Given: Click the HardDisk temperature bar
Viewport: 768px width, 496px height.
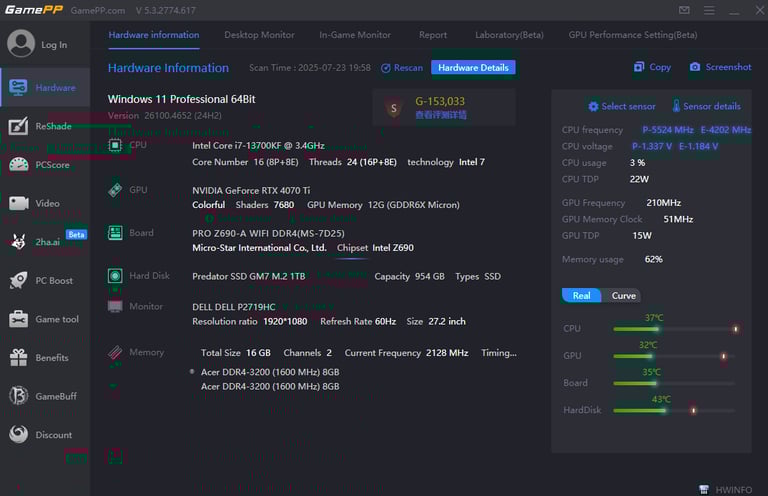Looking at the screenshot, I should 674,410.
